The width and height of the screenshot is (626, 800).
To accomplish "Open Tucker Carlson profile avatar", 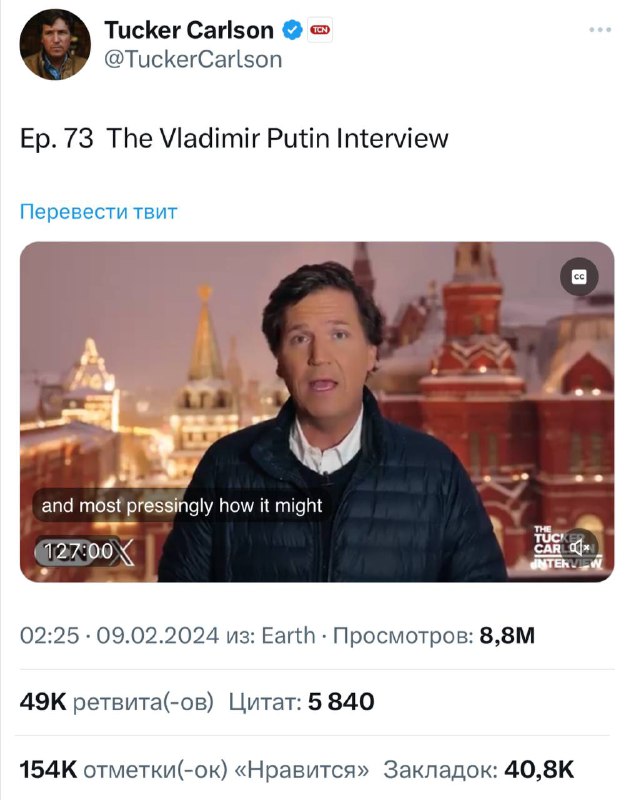I will coord(55,44).
